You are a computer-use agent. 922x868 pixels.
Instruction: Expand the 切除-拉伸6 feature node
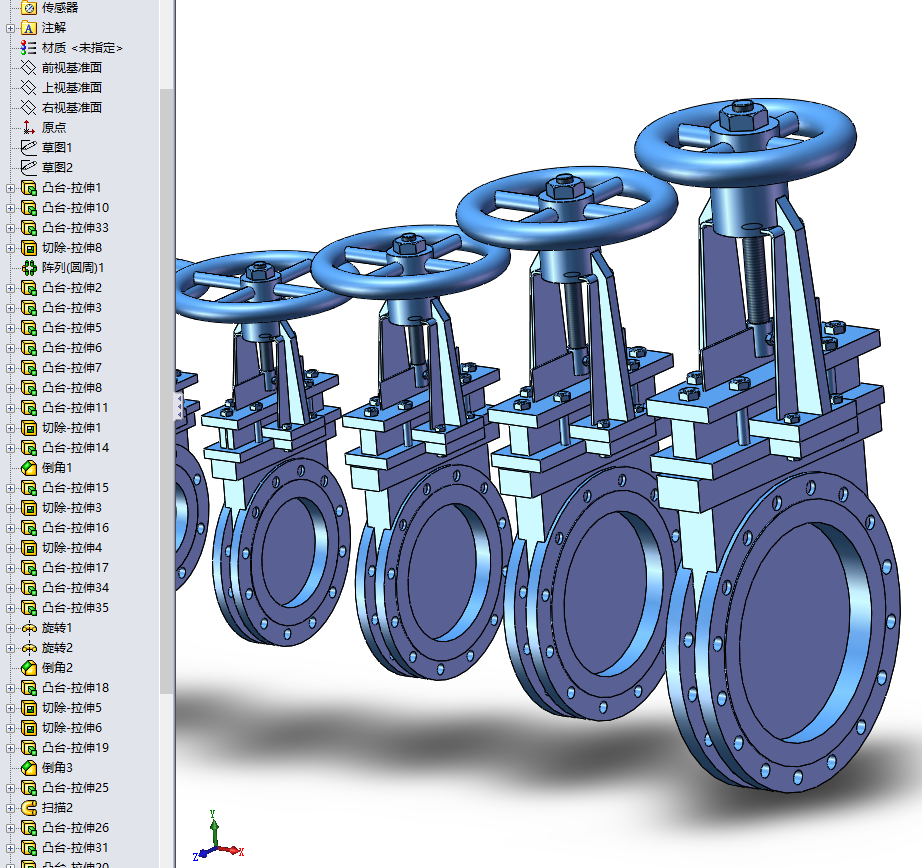[10, 728]
